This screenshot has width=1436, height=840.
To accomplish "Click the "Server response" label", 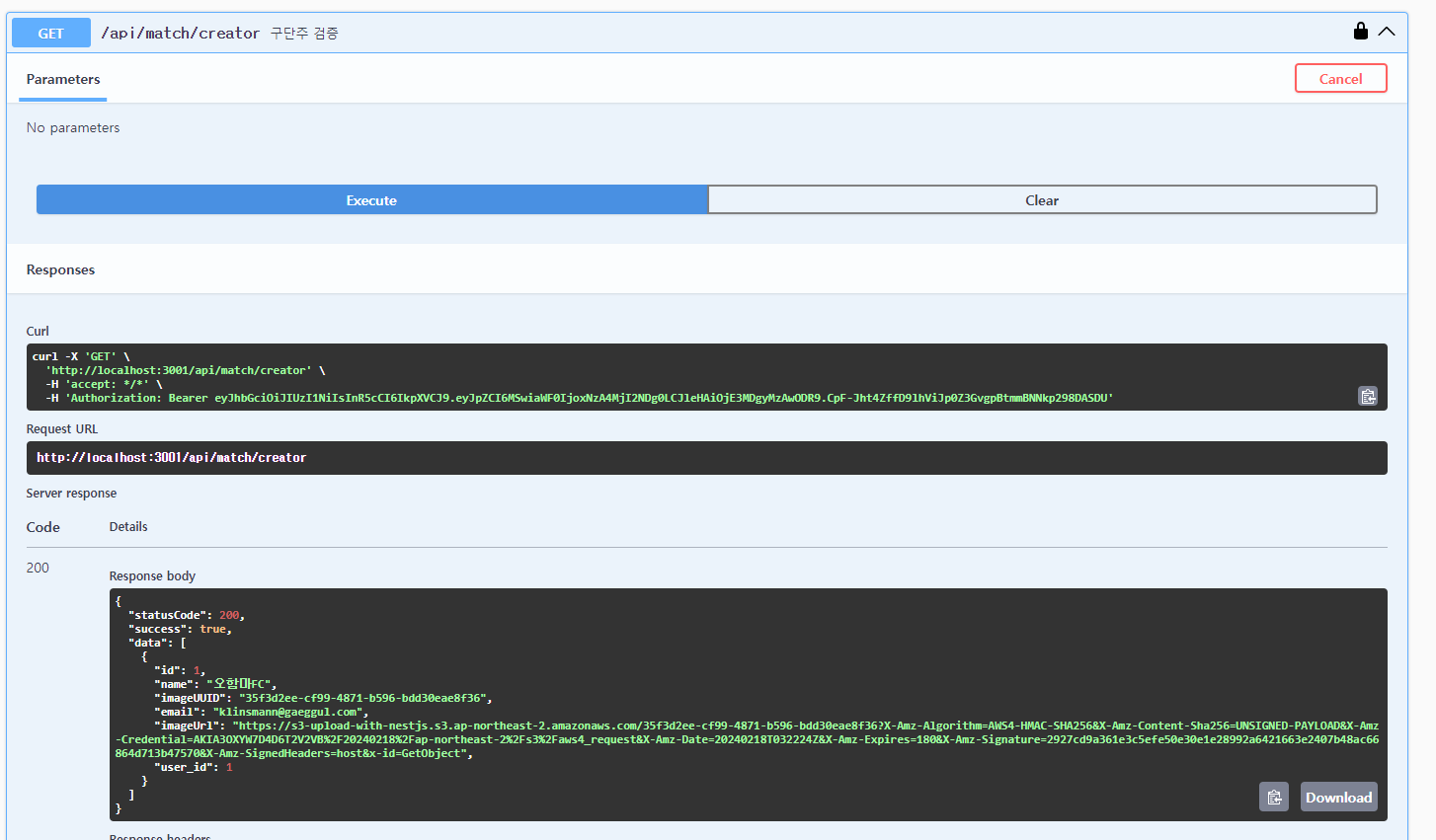I will point(71,493).
